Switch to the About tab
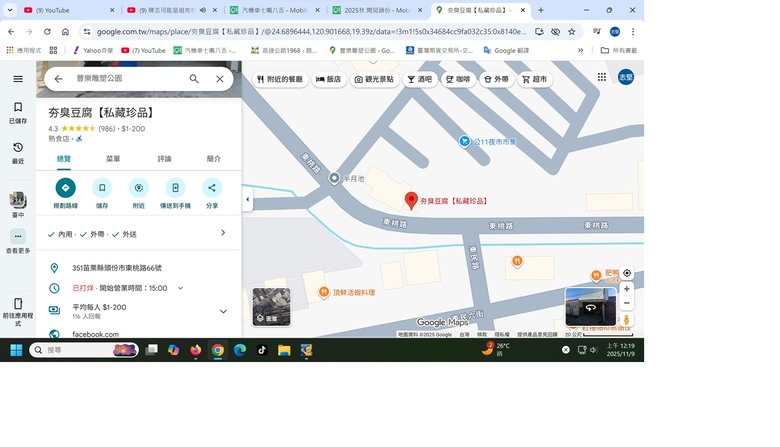780x447 pixels. 213,159
